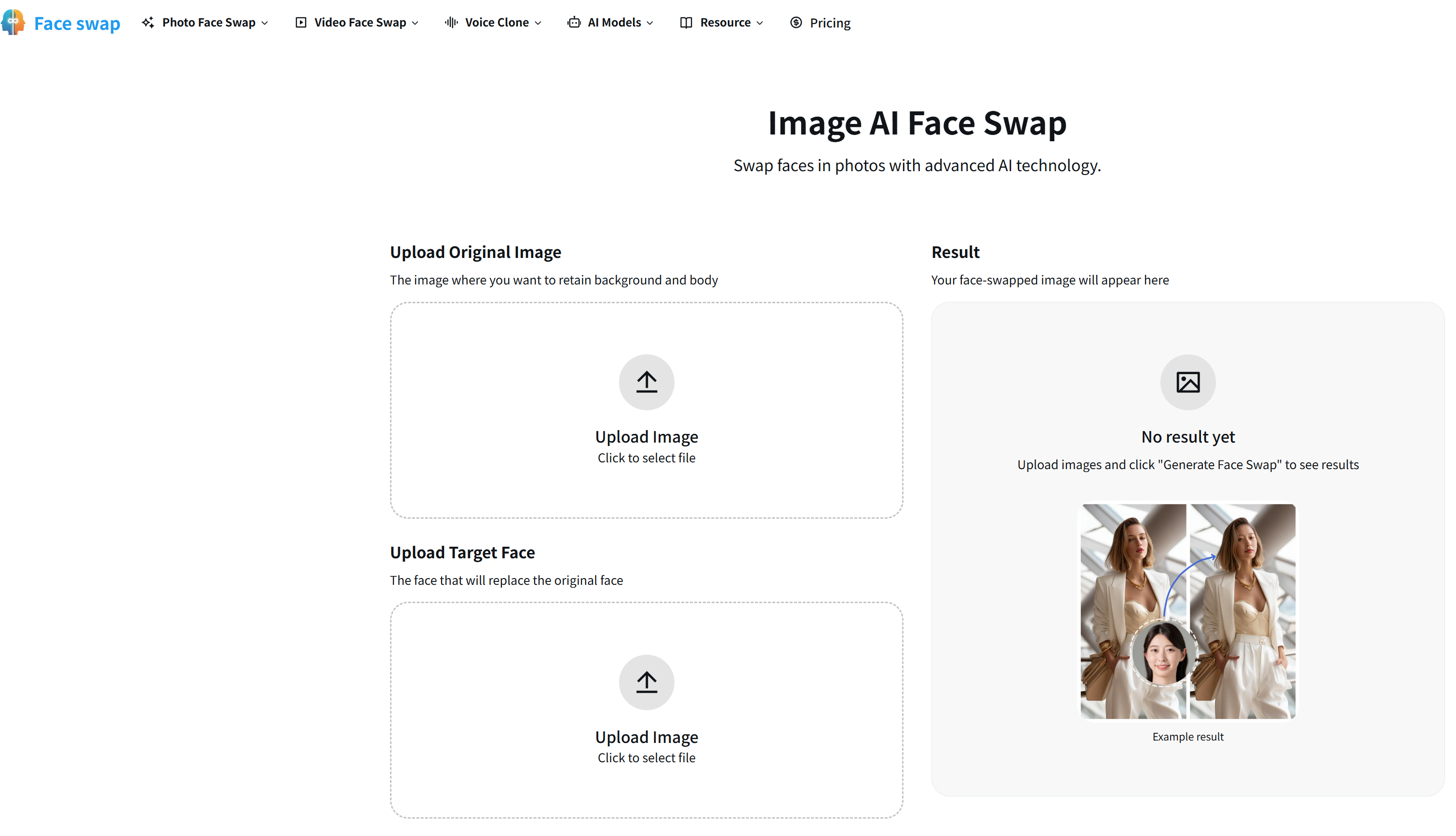1456x836 pixels.
Task: Open the Pricing page link
Action: pos(830,23)
